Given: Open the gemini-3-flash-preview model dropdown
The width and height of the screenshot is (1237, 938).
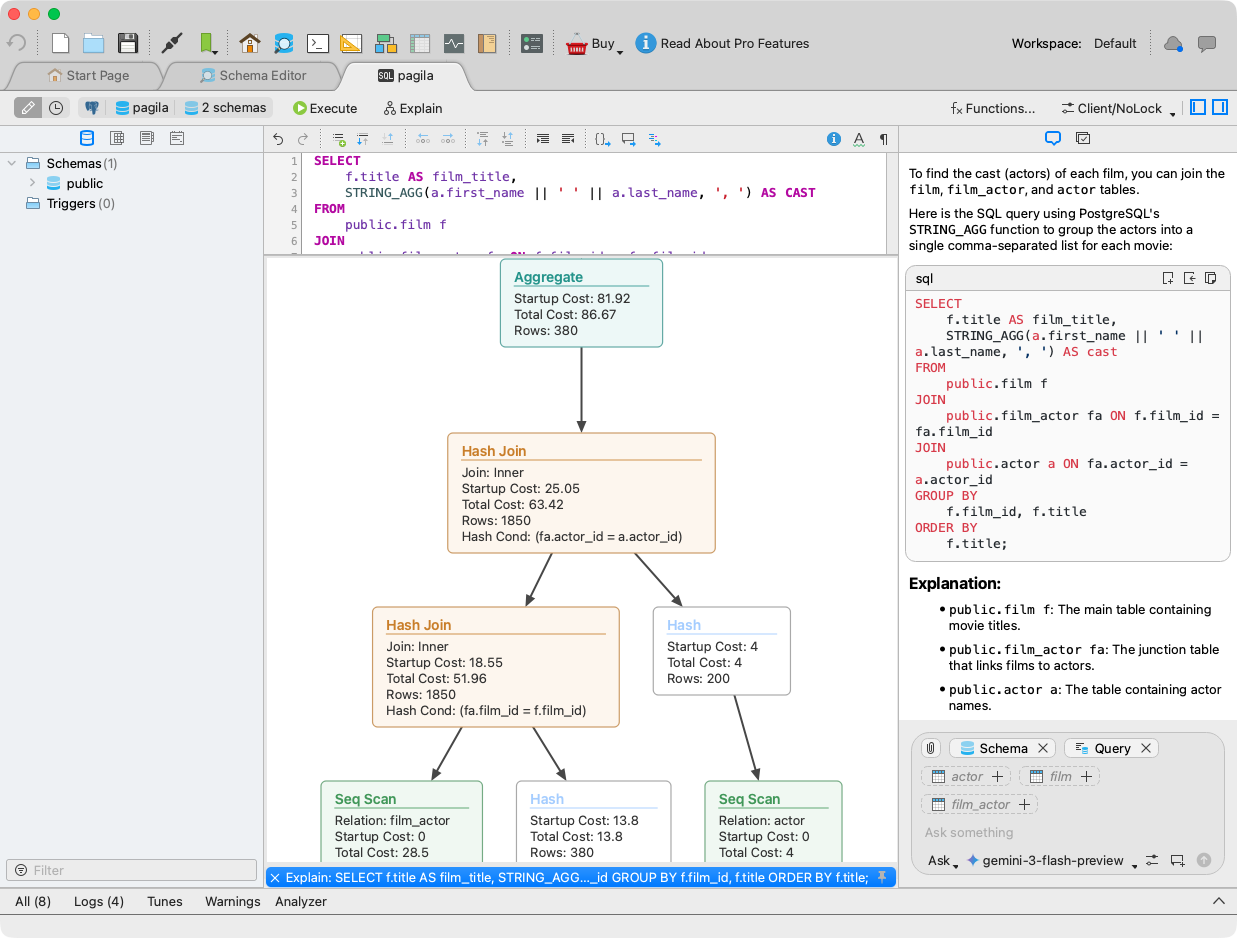Looking at the screenshot, I should pyautogui.click(x=1052, y=860).
